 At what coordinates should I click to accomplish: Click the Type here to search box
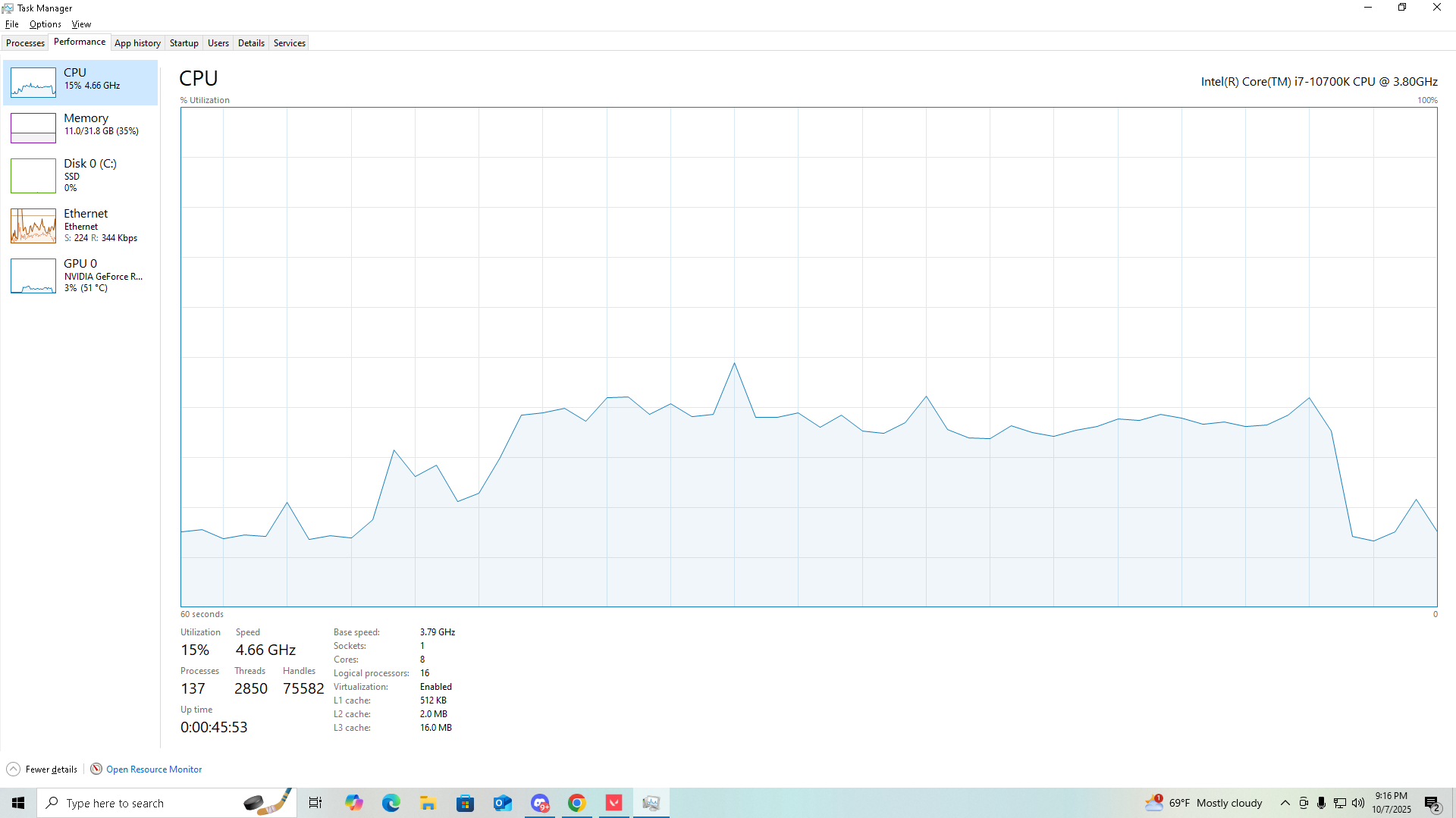(166, 803)
